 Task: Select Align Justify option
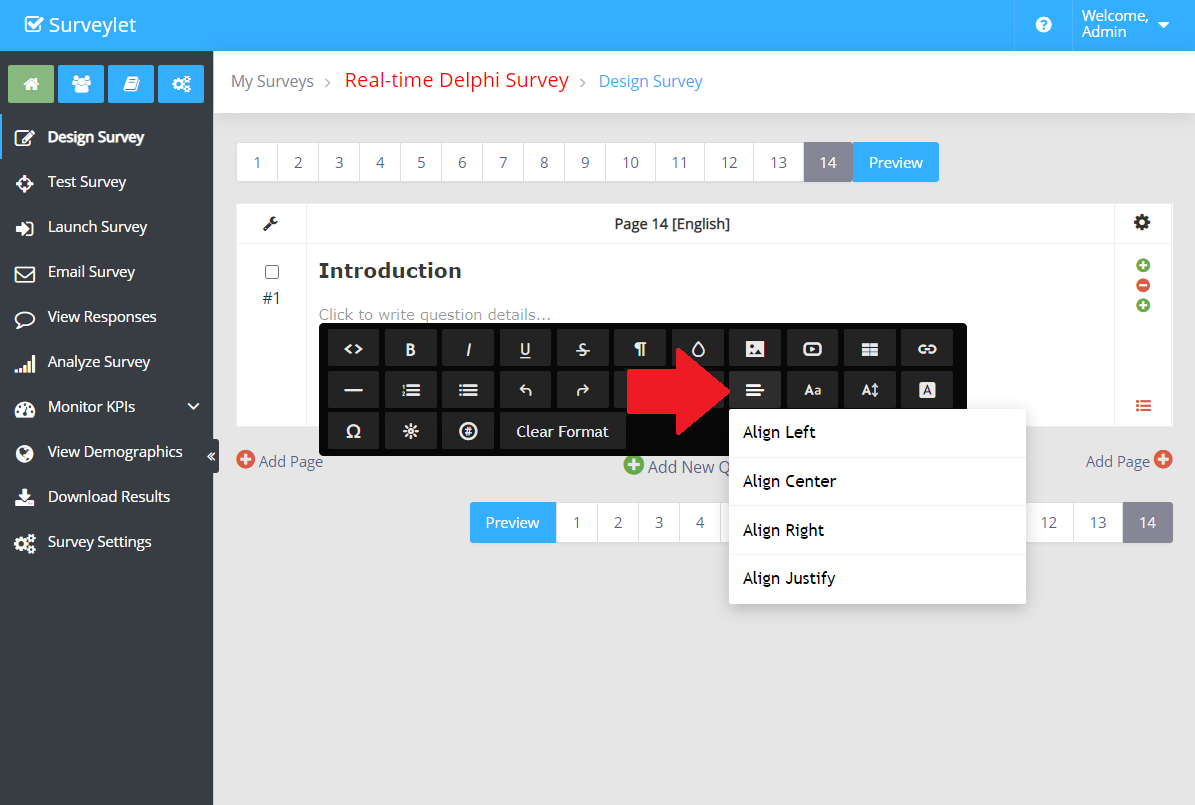(x=789, y=578)
